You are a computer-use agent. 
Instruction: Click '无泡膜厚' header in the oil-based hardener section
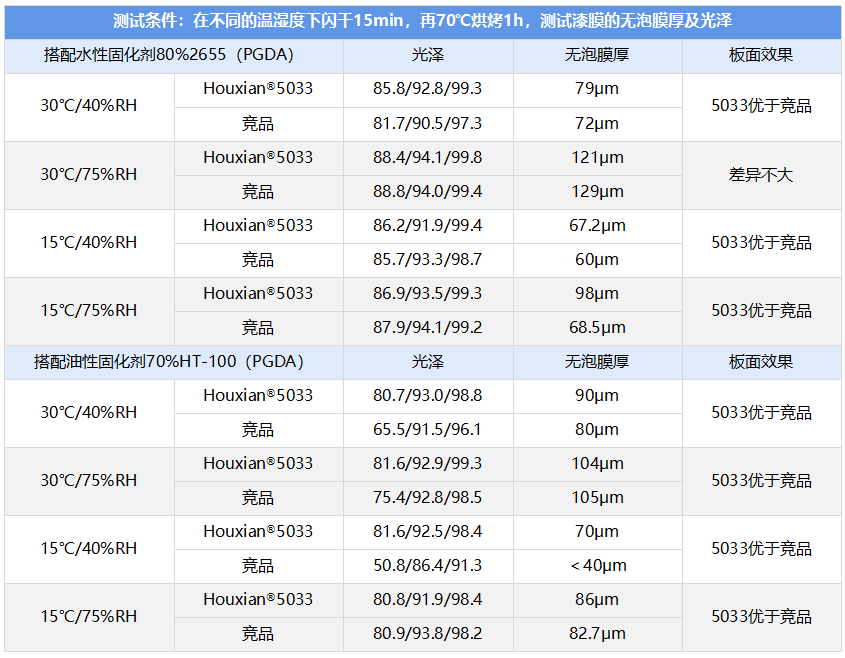[597, 363]
